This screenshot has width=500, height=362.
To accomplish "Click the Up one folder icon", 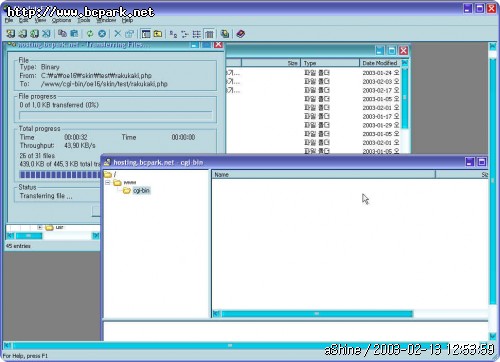I will coord(158,33).
